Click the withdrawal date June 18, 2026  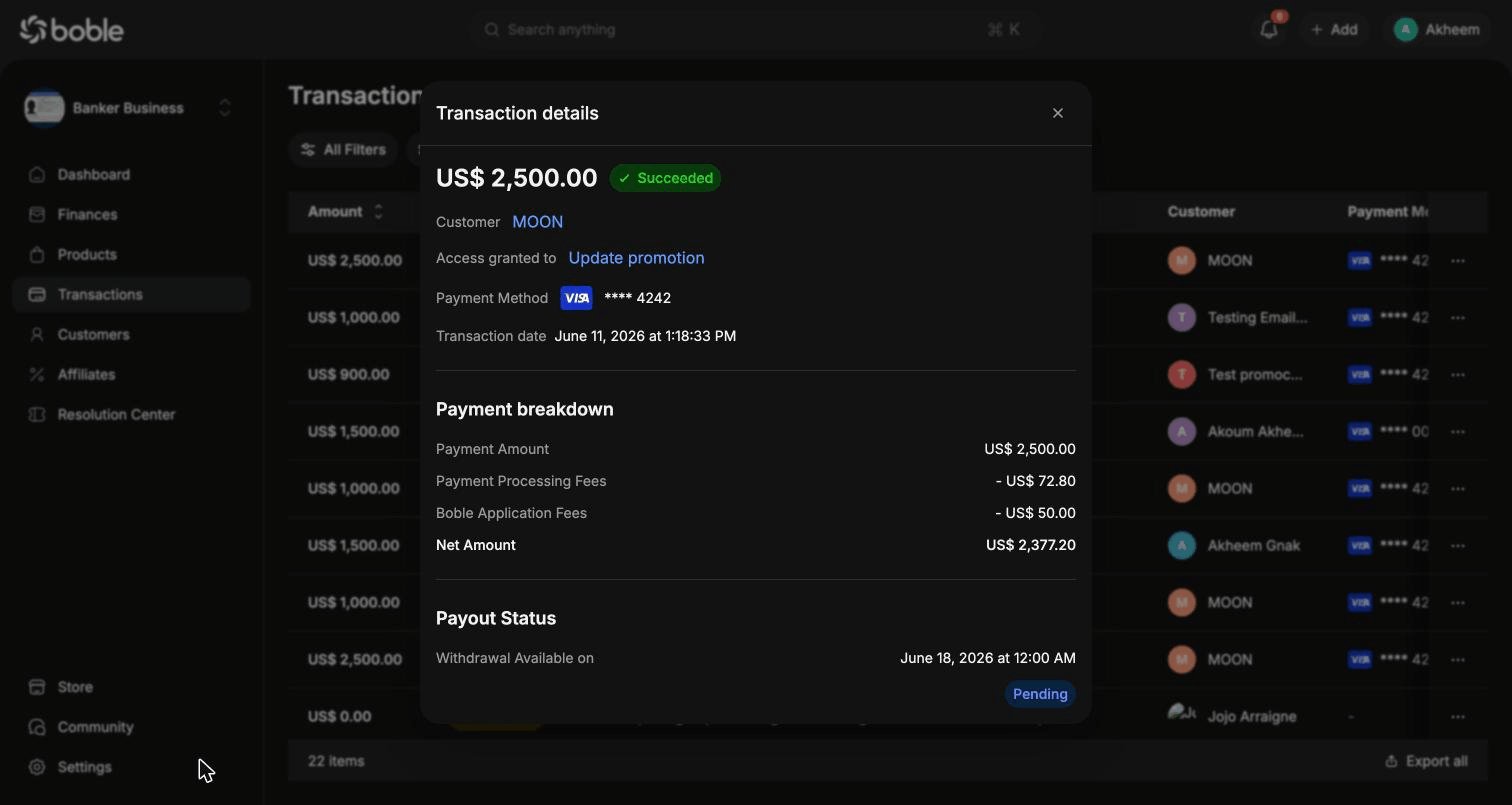click(988, 658)
